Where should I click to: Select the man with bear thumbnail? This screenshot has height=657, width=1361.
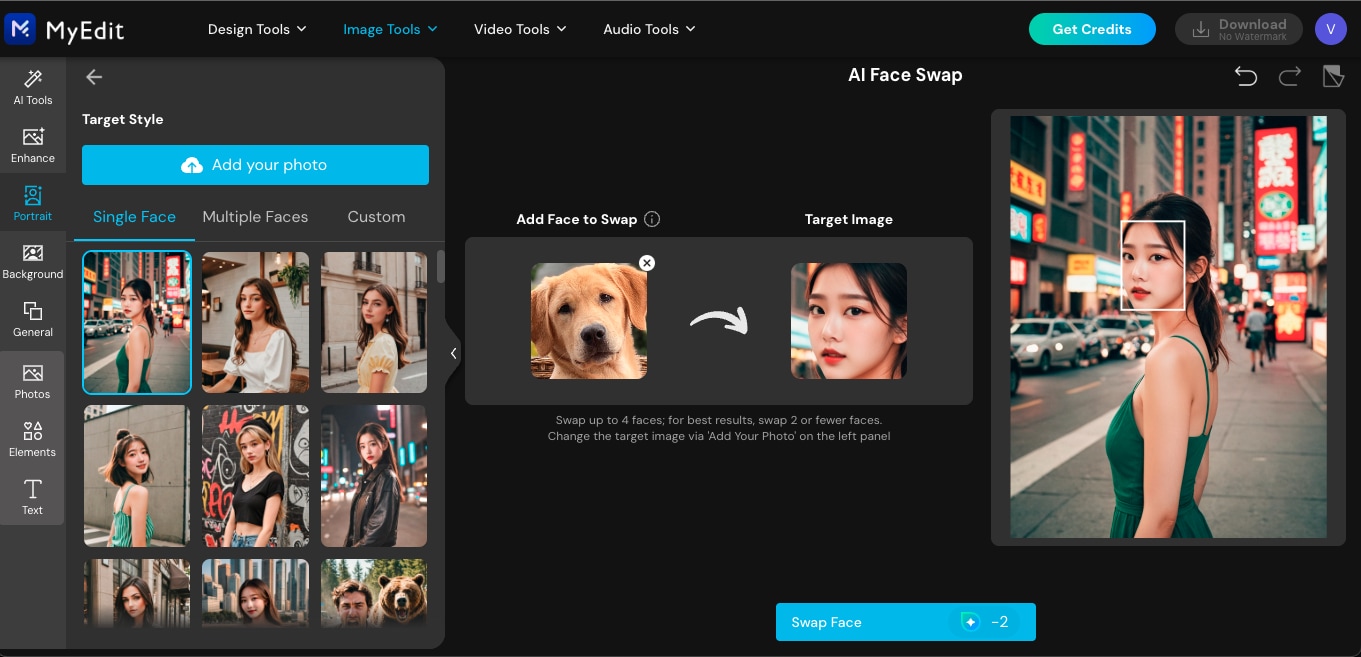click(374, 593)
